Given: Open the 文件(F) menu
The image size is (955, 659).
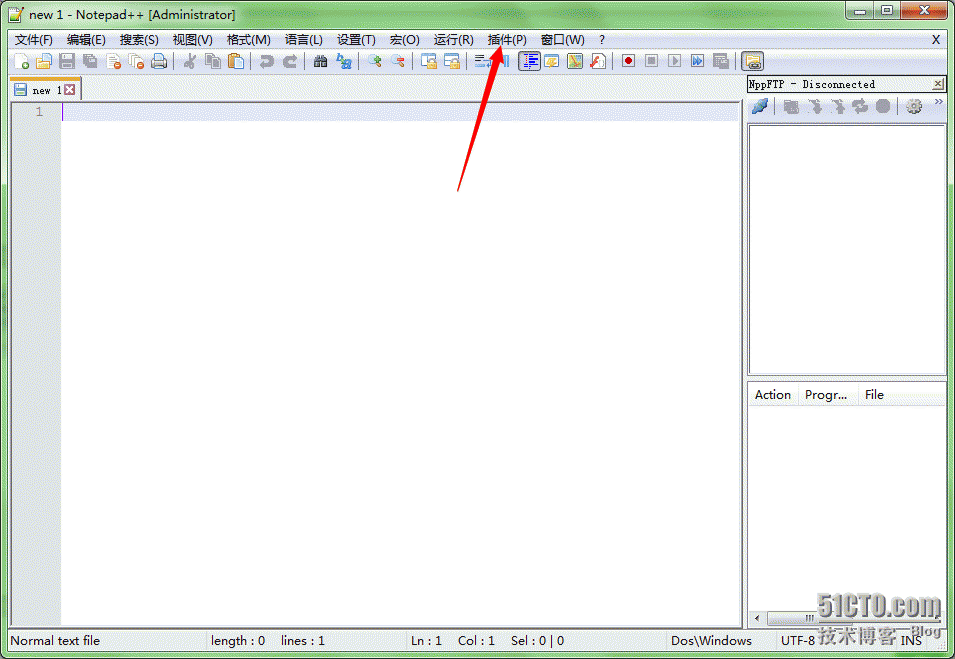Looking at the screenshot, I should pyautogui.click(x=33, y=40).
